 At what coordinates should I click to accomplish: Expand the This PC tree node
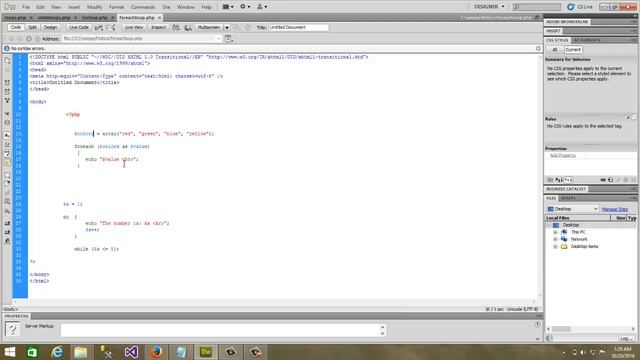[x=555, y=232]
